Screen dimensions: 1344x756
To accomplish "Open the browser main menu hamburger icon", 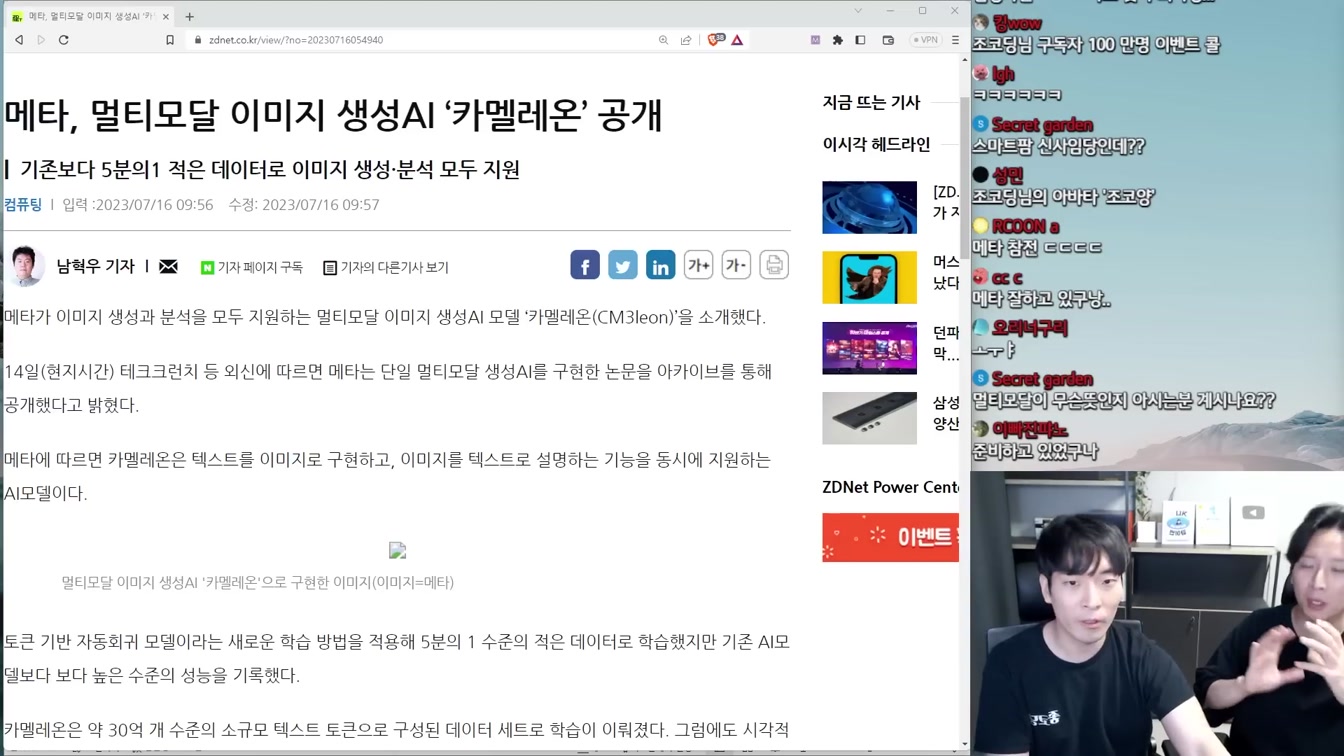I will (x=955, y=40).
